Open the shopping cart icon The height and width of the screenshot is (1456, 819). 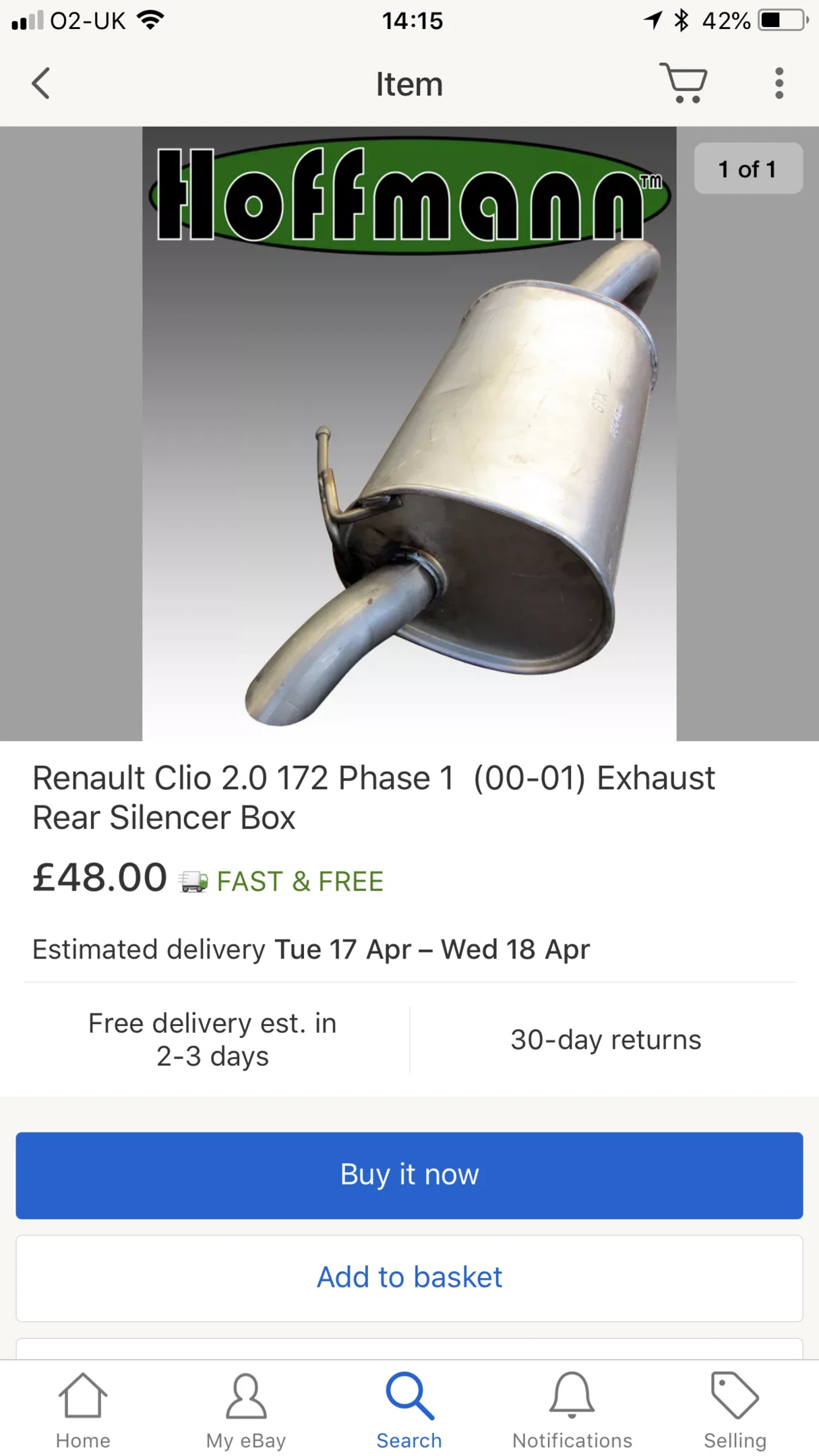(683, 83)
